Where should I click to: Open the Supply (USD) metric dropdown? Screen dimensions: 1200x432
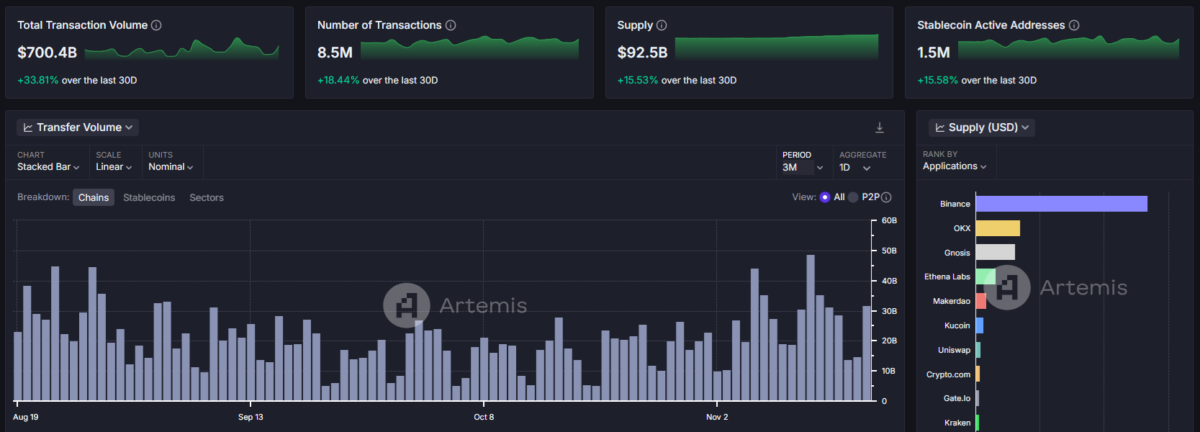tap(981, 127)
